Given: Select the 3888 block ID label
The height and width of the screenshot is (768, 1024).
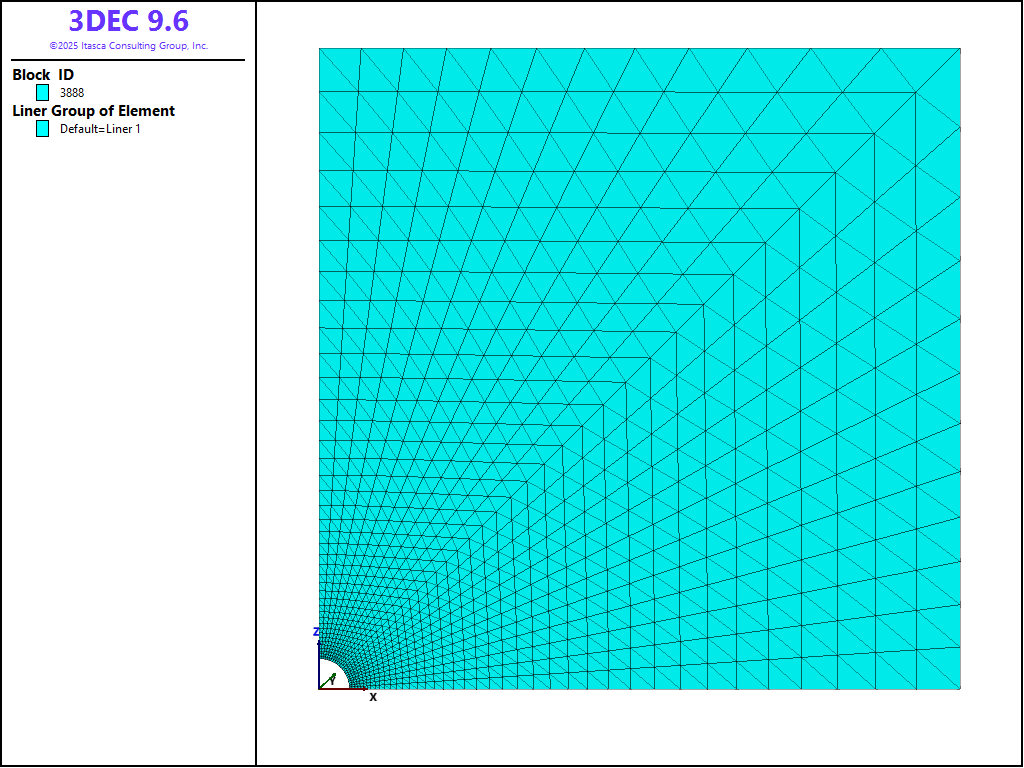Looking at the screenshot, I should (x=72, y=93).
